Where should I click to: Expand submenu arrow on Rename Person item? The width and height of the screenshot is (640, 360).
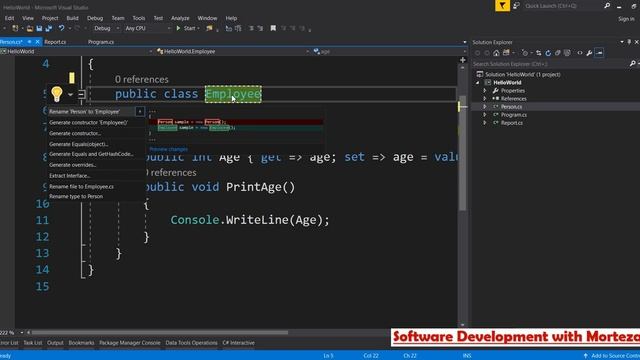[x=140, y=111]
